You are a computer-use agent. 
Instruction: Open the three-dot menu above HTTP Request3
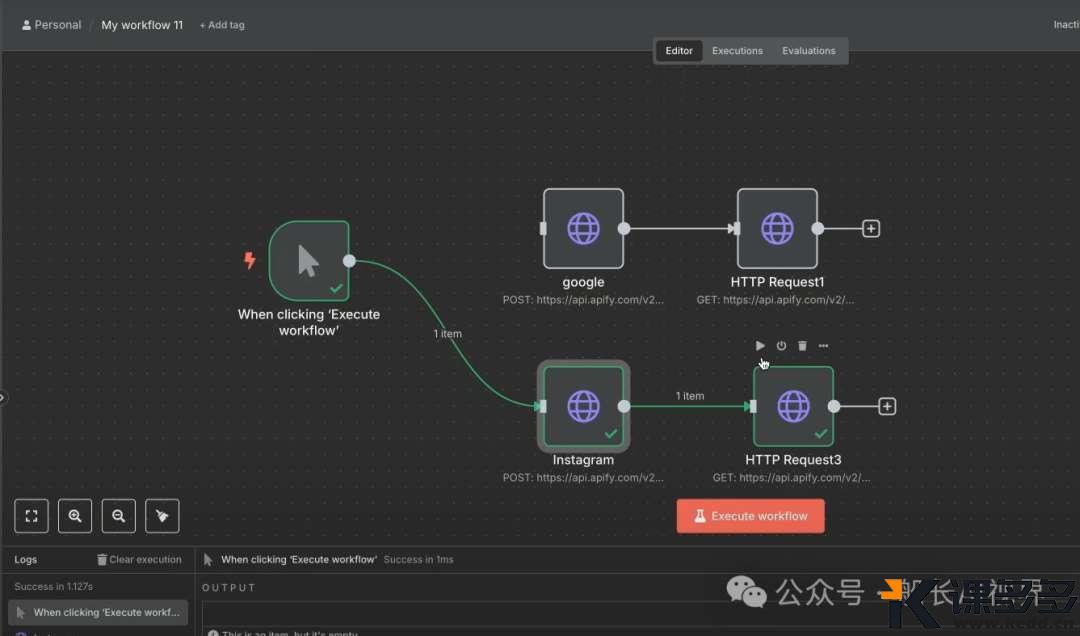tap(824, 346)
